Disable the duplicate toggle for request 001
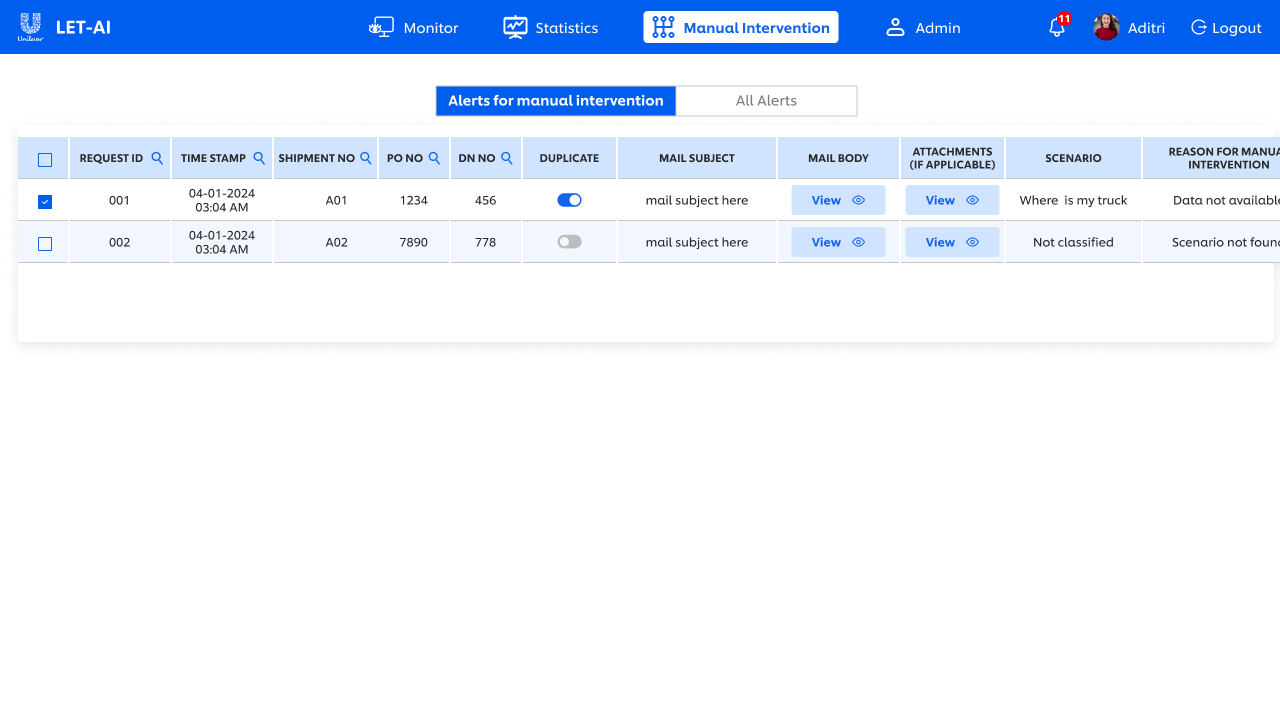The height and width of the screenshot is (705, 1280). [569, 200]
